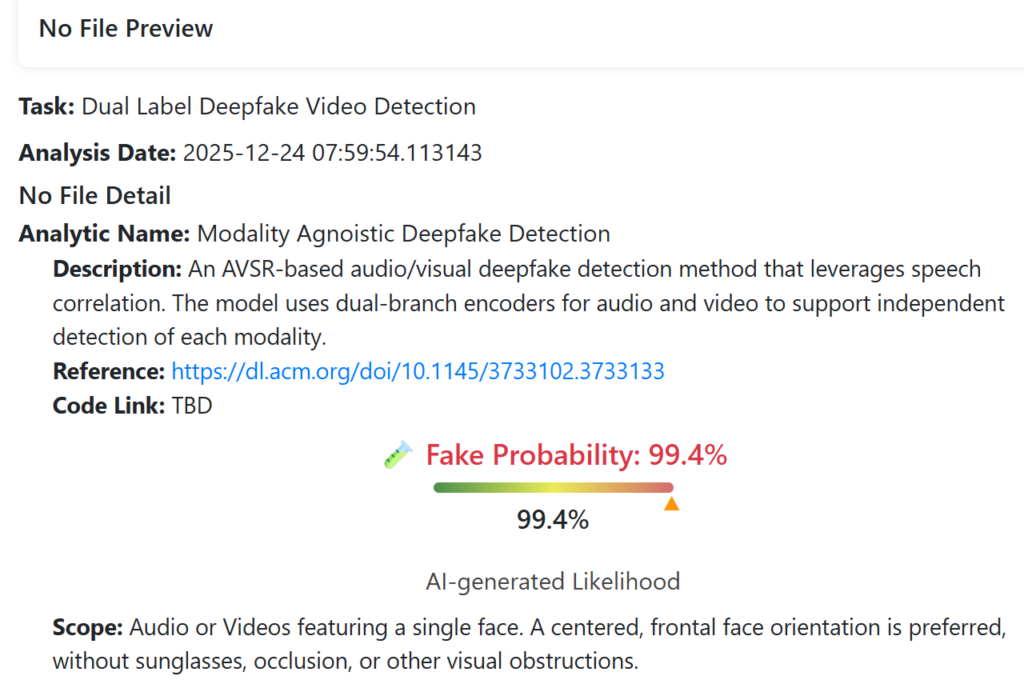Screen dimensions: 1024x688
Task: Click "Dual Label Deepfake Video Detection" text
Action: coord(278,106)
